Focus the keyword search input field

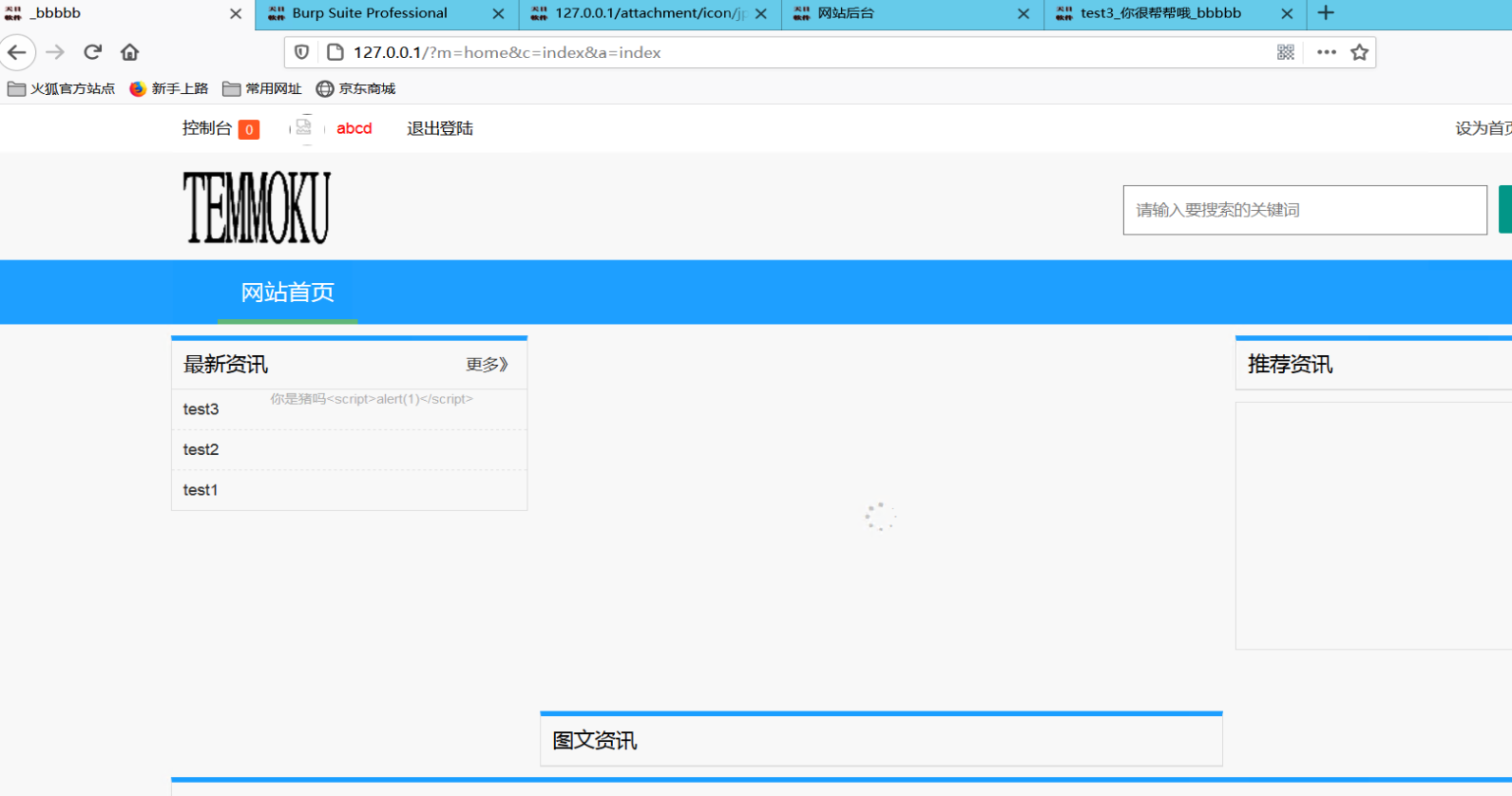[1305, 210]
